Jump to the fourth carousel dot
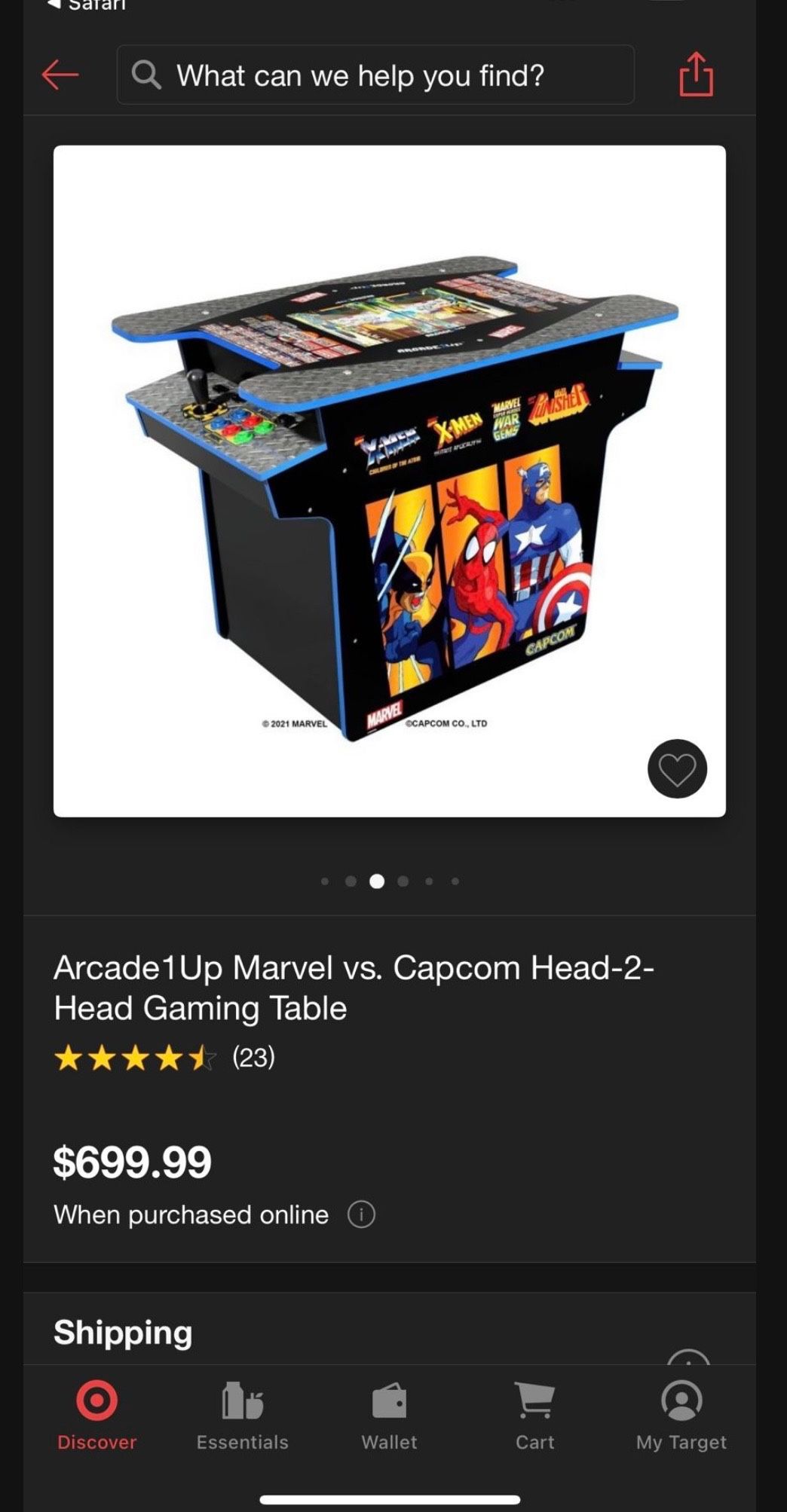 click(x=403, y=881)
